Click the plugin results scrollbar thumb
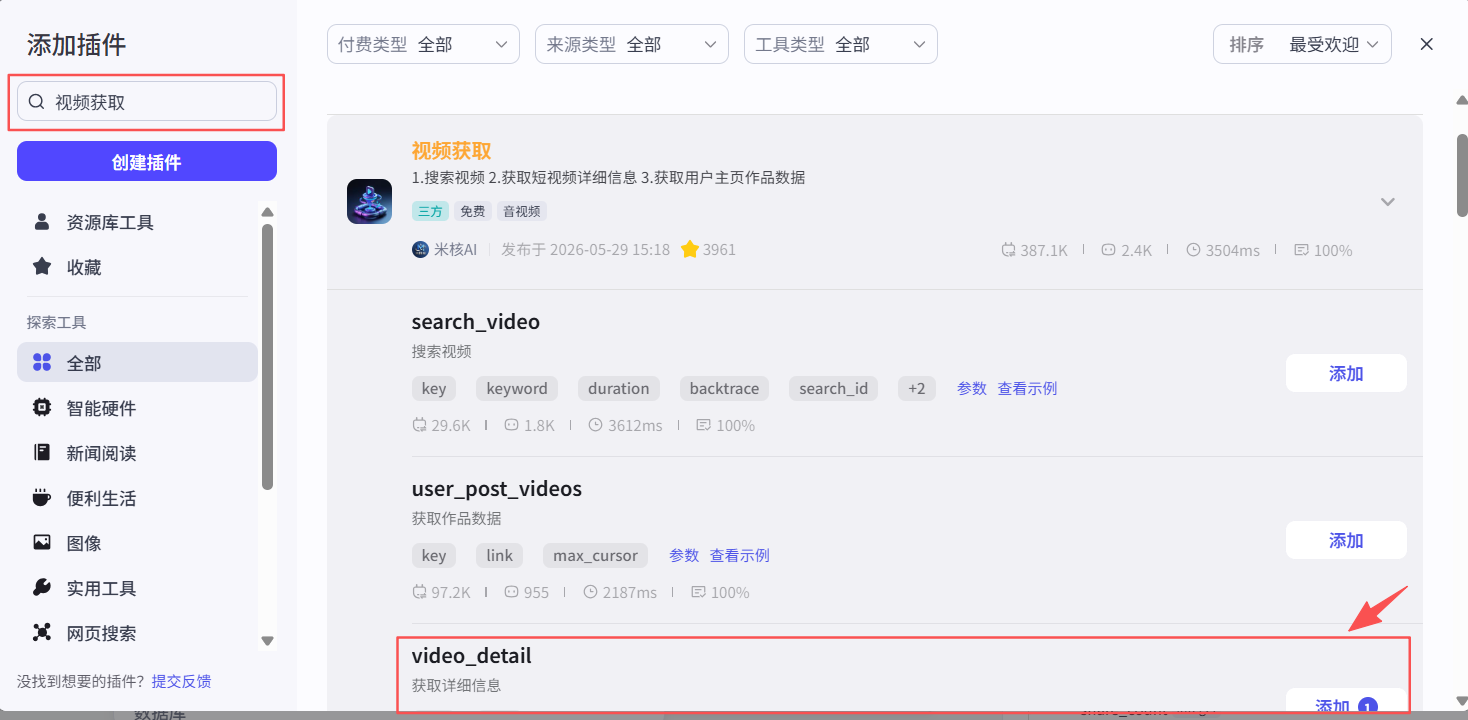Screen dimensions: 1468x720 1462,175
